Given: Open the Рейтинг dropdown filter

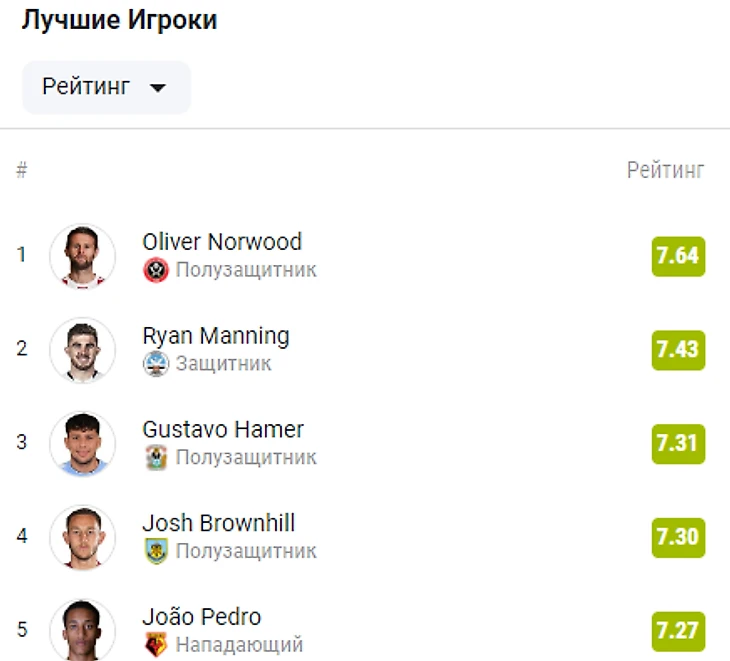Looking at the screenshot, I should 107,87.
